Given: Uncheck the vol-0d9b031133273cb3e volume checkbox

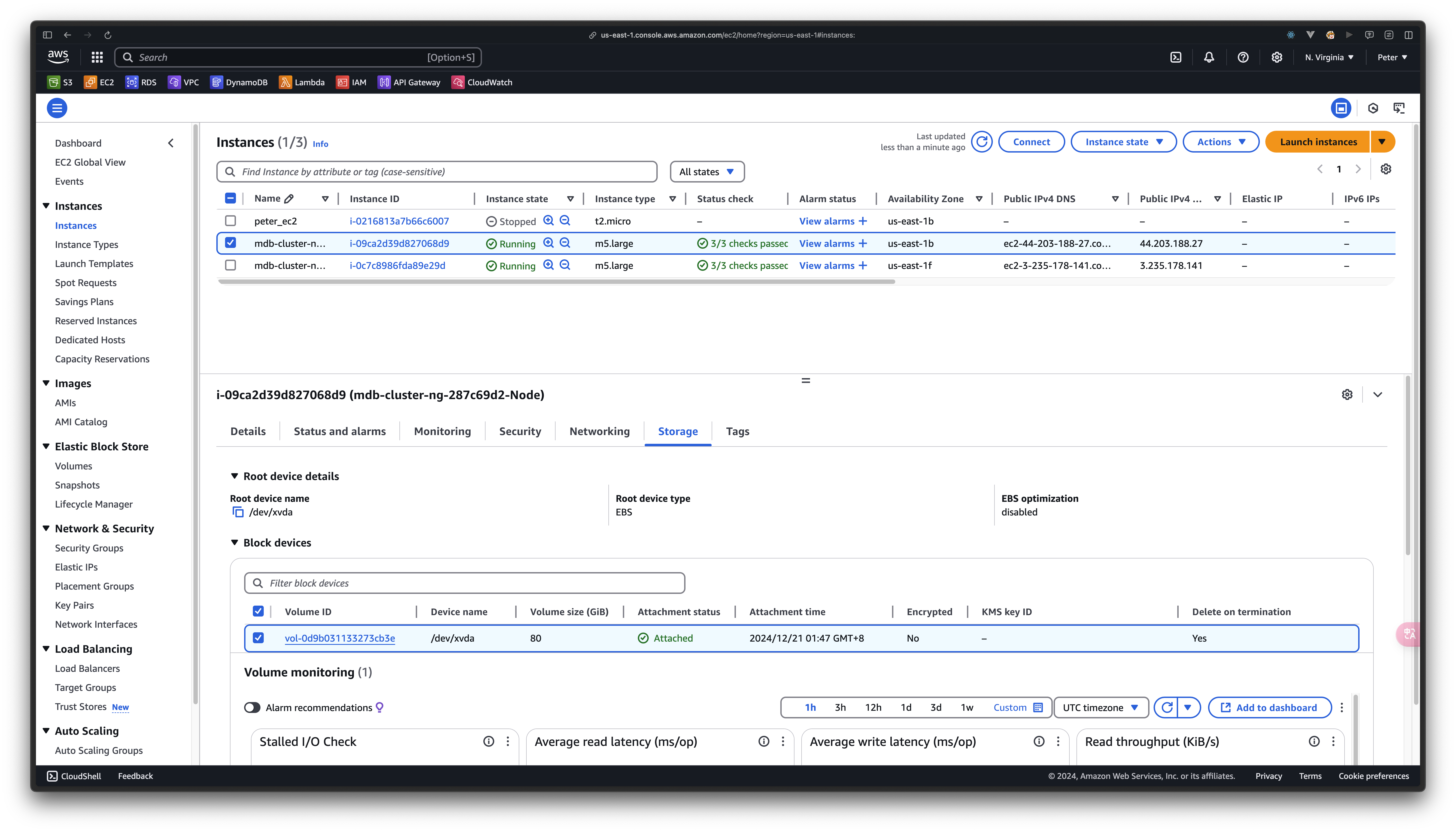Looking at the screenshot, I should click(258, 638).
